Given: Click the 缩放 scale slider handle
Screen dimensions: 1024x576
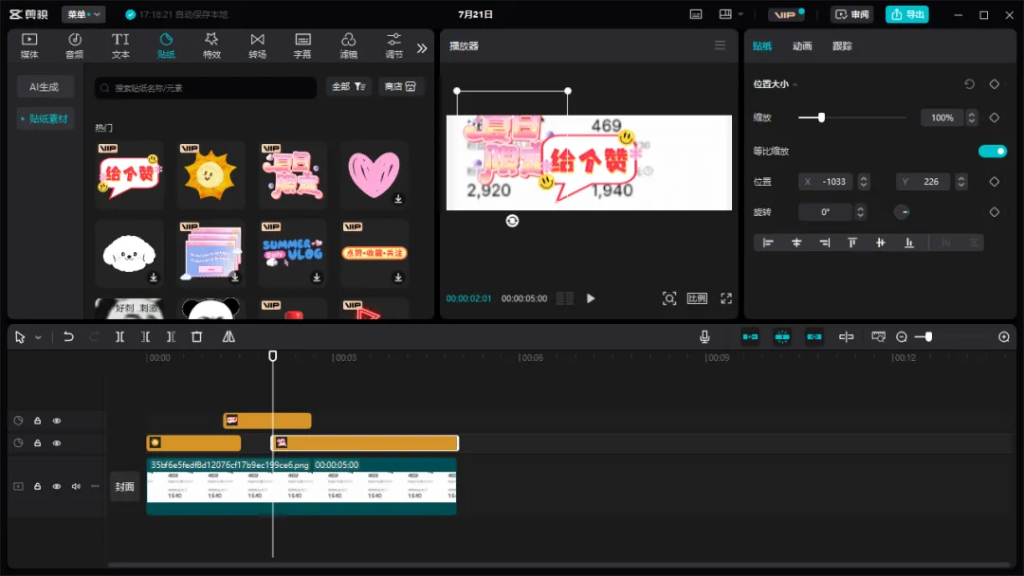Looking at the screenshot, I should [822, 118].
